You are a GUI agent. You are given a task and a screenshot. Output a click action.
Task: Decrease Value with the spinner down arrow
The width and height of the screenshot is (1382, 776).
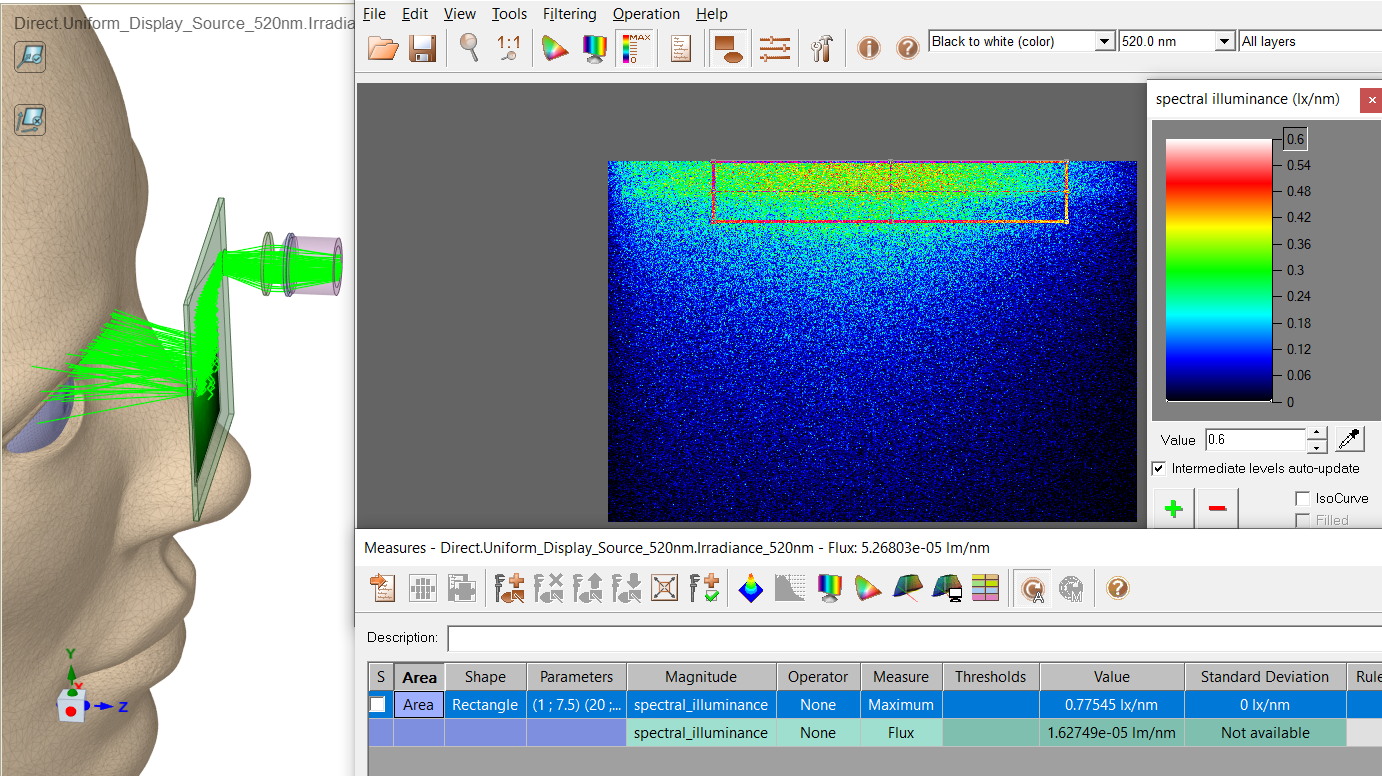(1318, 446)
